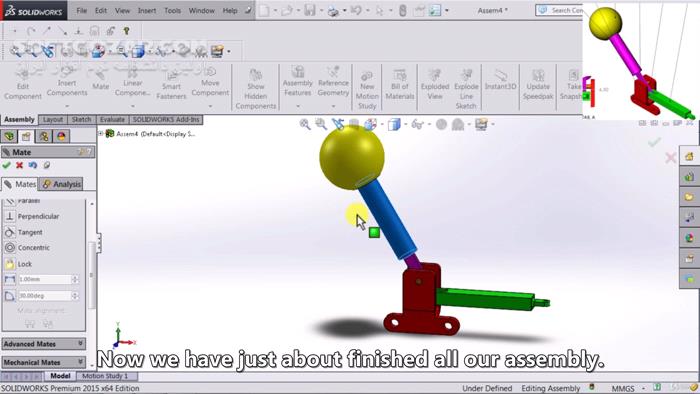Click the Print icon in the top toolbar

333,10
